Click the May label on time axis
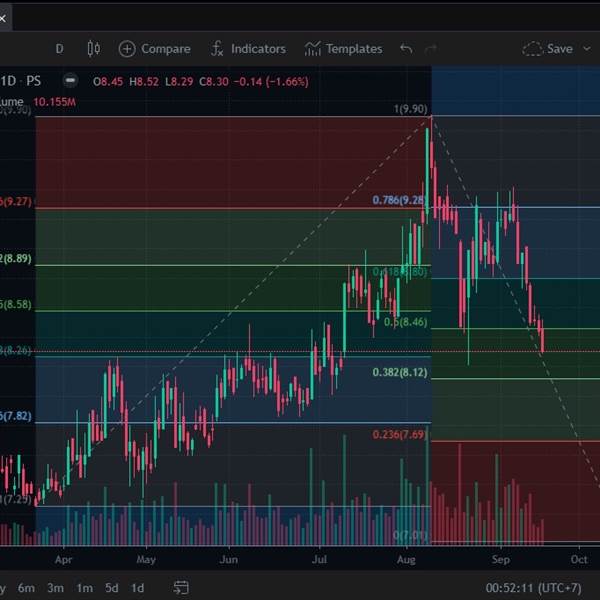Screen dimensions: 600x600 pos(146,559)
